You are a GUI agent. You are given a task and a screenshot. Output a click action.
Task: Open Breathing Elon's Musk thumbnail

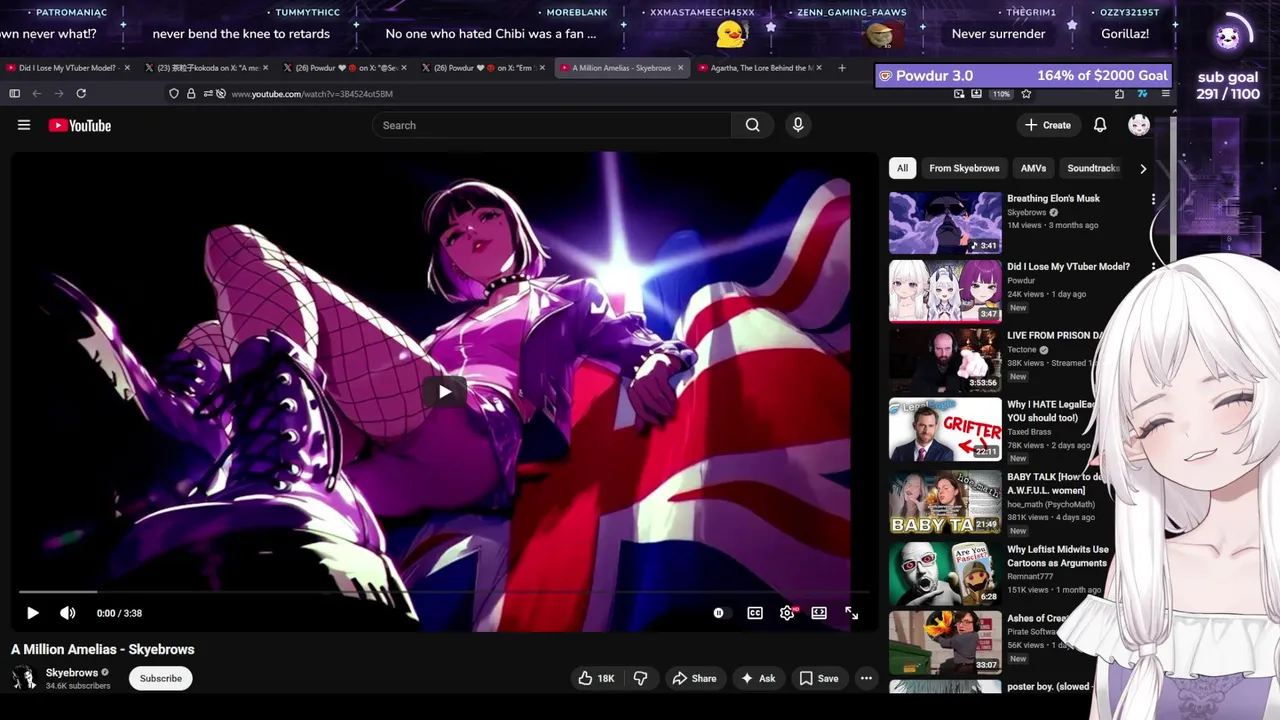click(x=945, y=223)
